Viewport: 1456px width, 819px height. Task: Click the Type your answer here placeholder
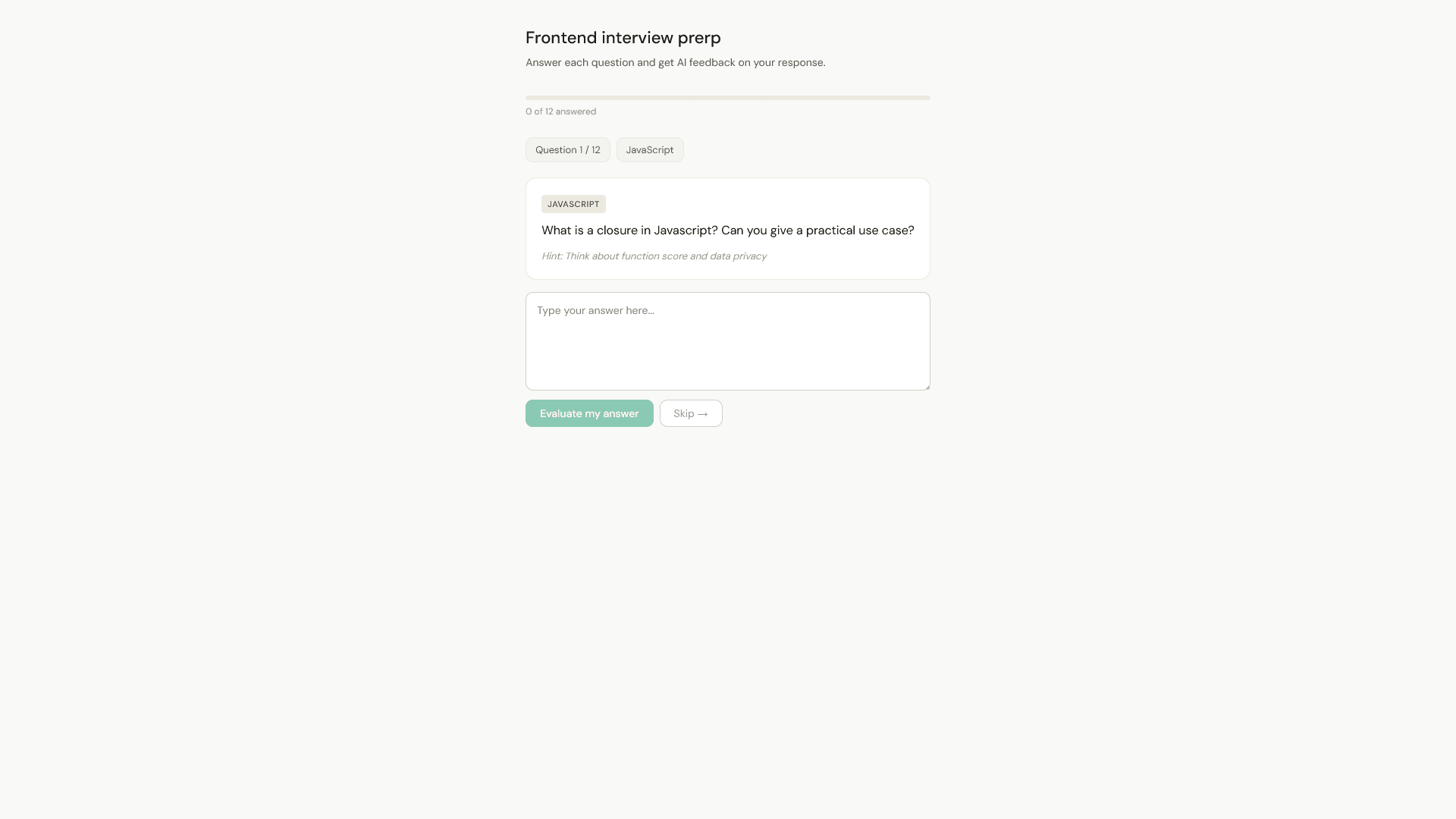(595, 310)
